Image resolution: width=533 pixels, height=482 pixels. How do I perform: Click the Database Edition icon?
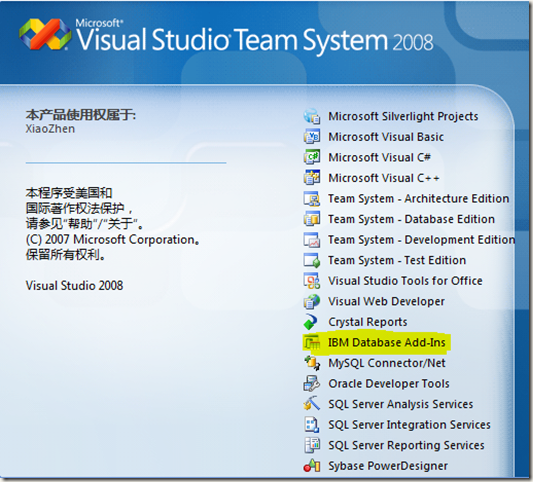click(x=312, y=219)
